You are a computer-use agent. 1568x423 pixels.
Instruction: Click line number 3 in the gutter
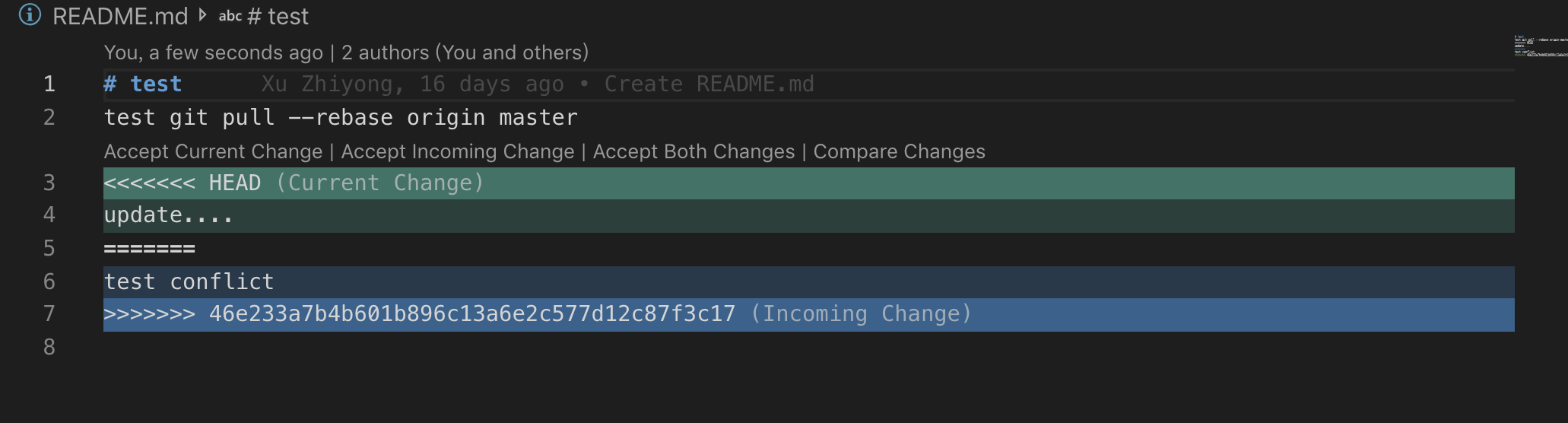tap(49, 183)
